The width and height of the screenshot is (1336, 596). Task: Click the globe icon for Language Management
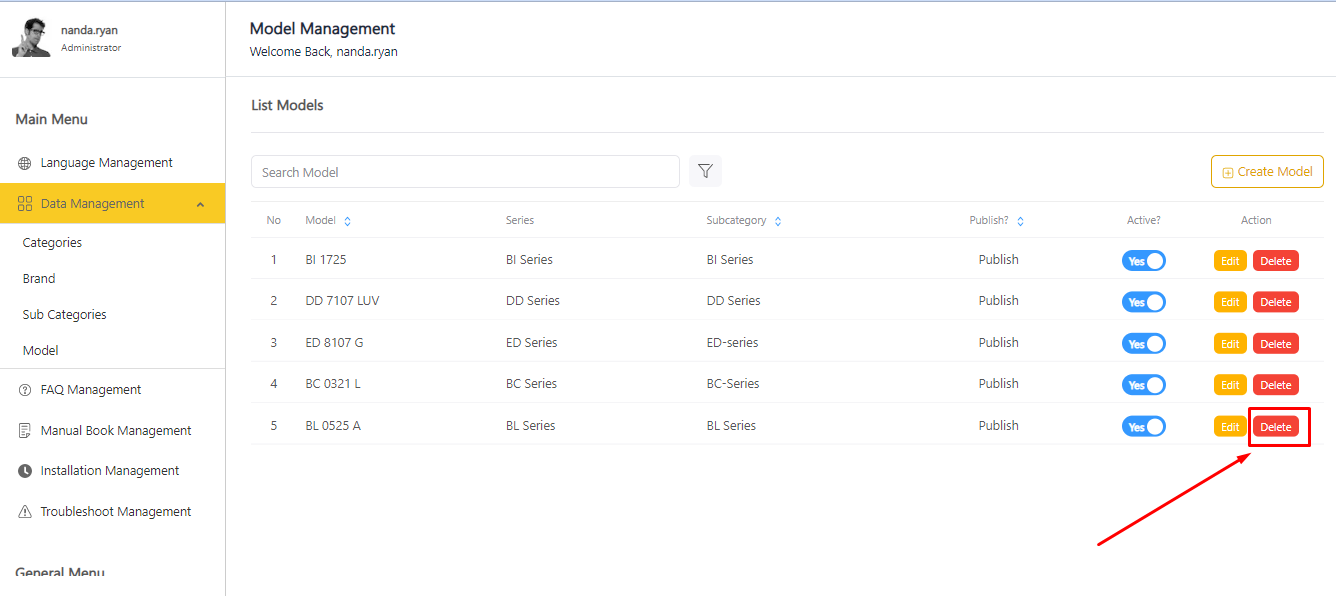click(x=25, y=163)
